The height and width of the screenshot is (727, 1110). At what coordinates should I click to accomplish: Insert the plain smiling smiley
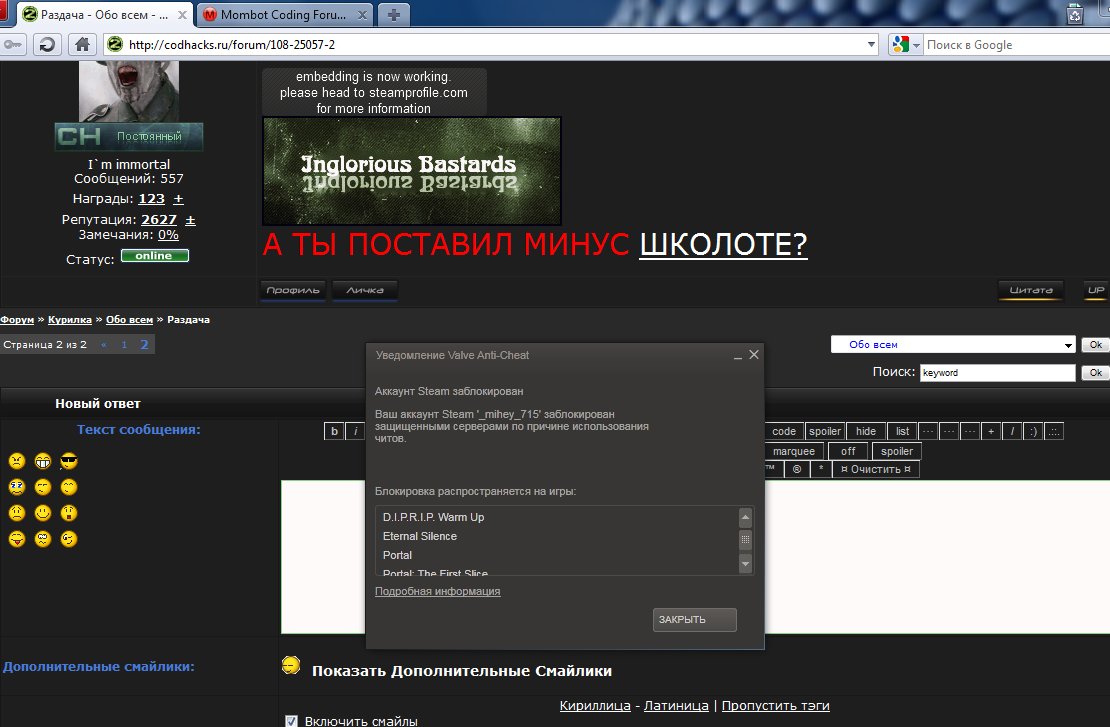point(43,513)
